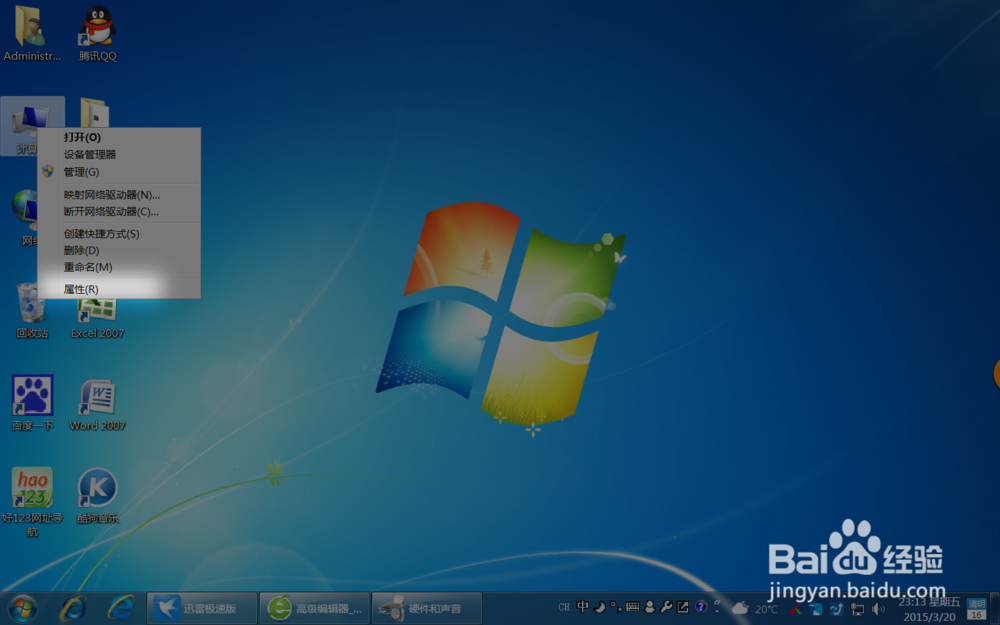Viewport: 1000px width, 625px height.
Task: Select the Administrator folder desktop icon
Action: click(32, 34)
